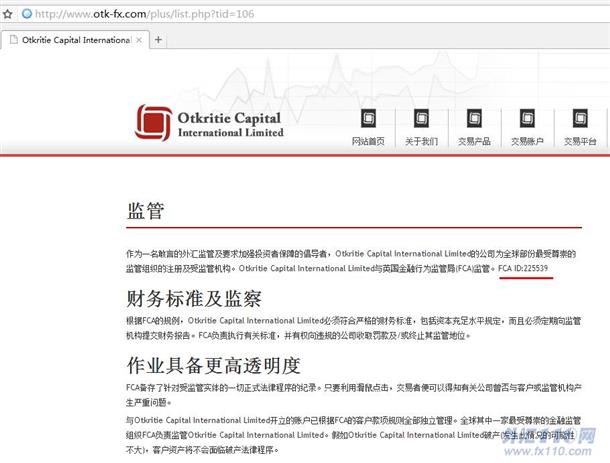The height and width of the screenshot is (463, 610).
Task: Click the 交易账户 navigation icon
Action: coord(527,118)
